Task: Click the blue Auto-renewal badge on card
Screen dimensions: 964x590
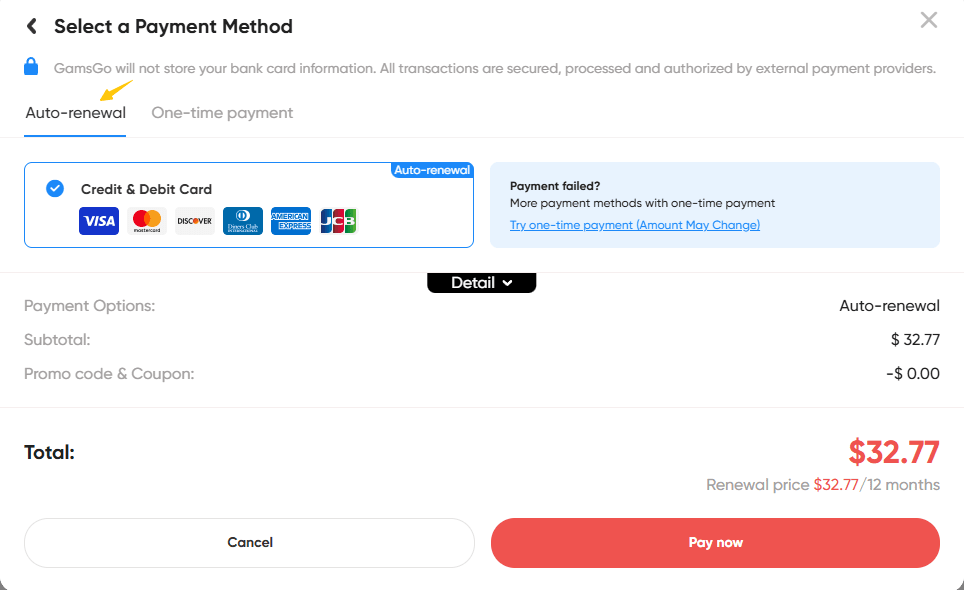Action: [x=432, y=170]
